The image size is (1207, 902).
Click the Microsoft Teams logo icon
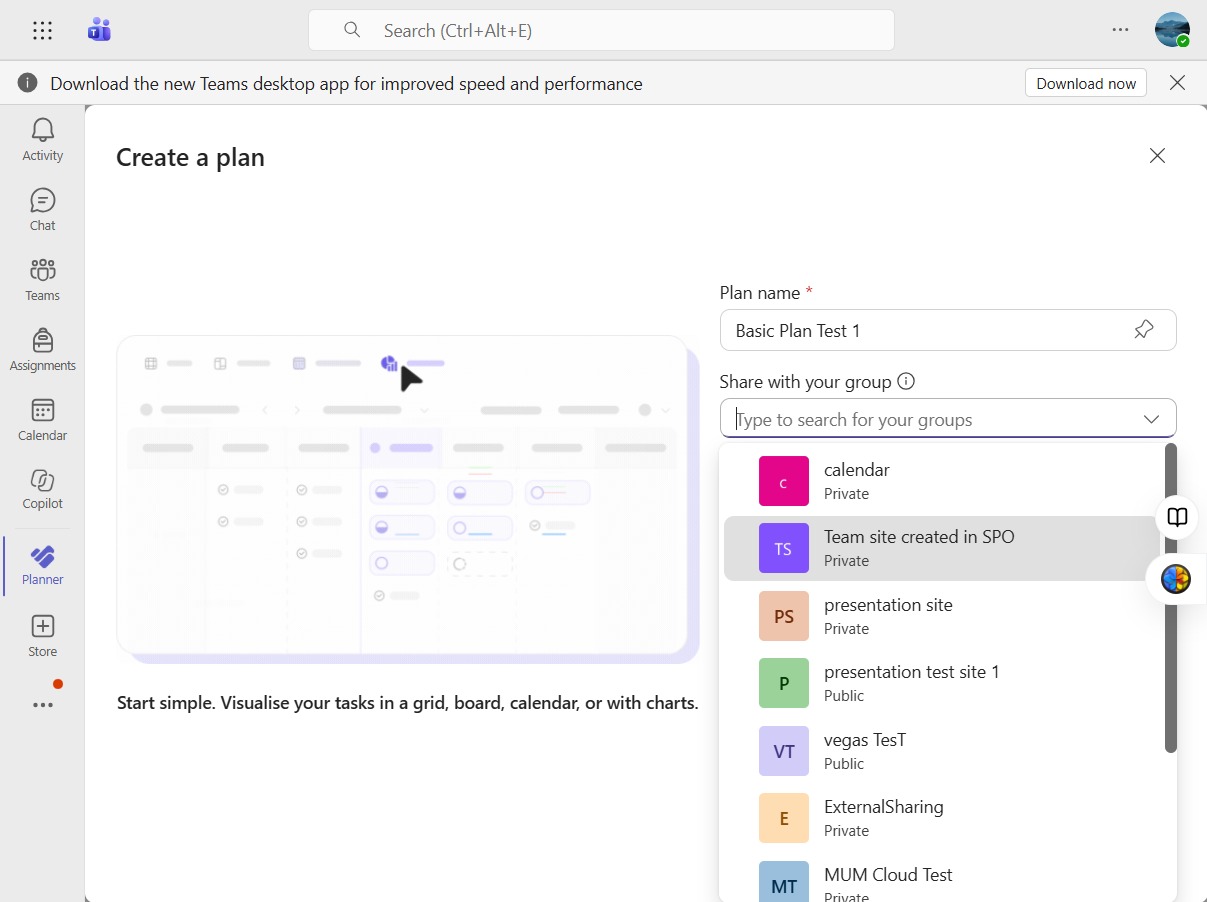click(98, 30)
